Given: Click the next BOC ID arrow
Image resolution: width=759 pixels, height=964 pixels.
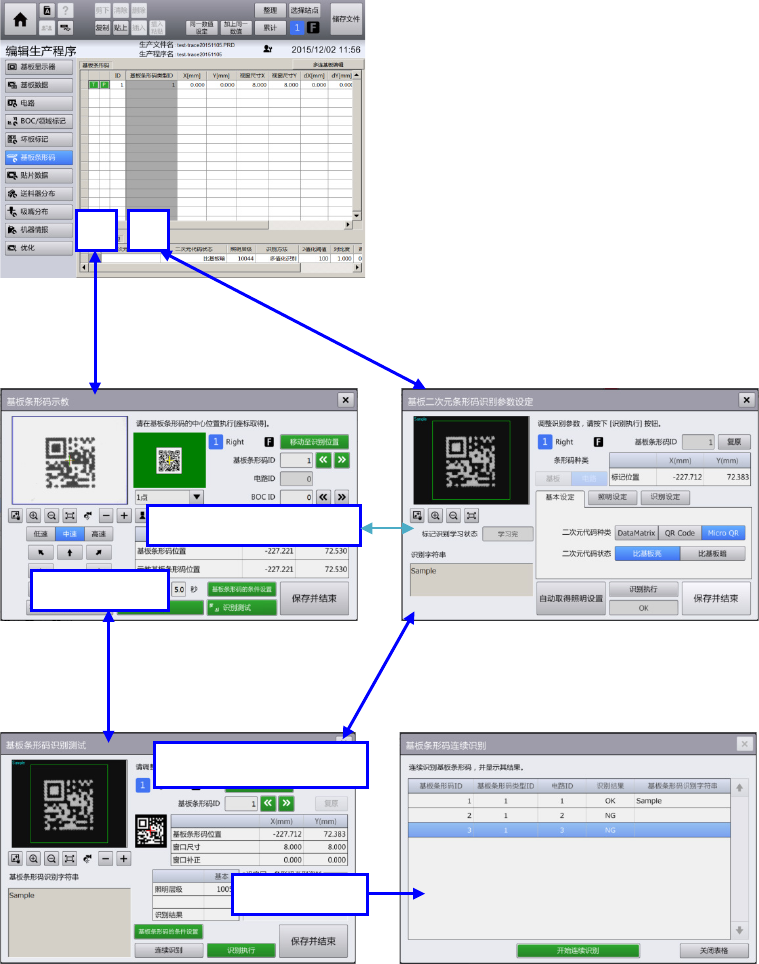Looking at the screenshot, I should [x=342, y=497].
